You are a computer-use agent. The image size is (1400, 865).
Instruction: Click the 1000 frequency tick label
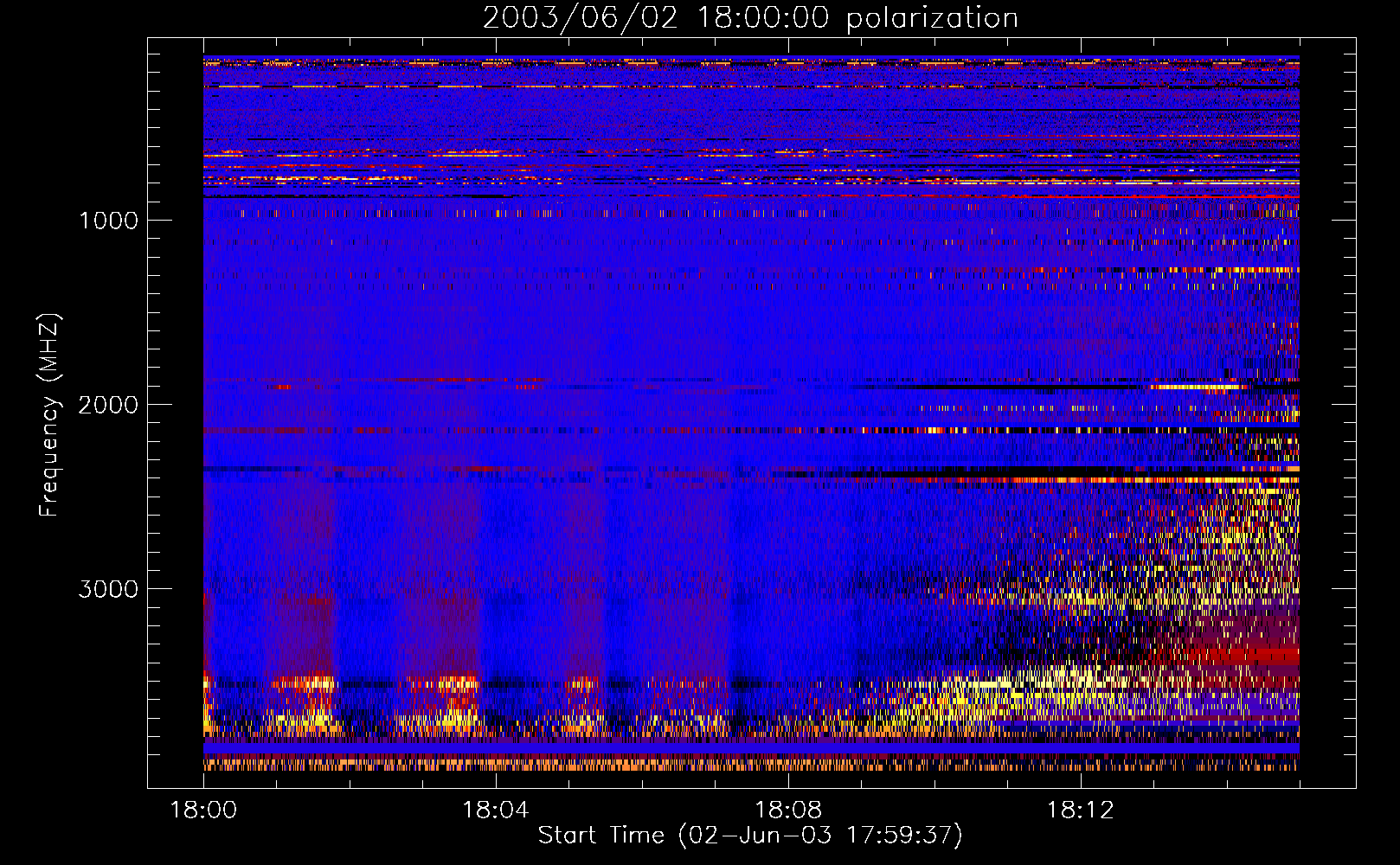click(x=108, y=221)
